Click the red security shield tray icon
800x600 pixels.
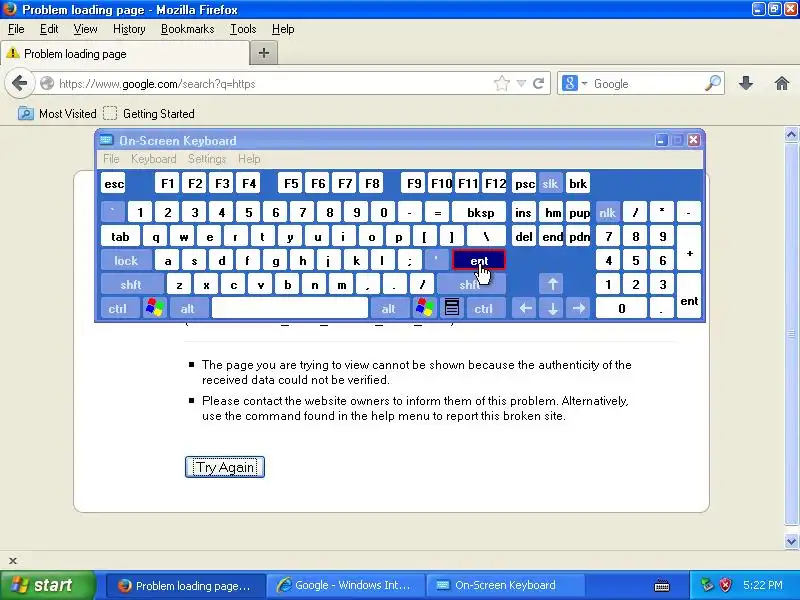pos(726,585)
